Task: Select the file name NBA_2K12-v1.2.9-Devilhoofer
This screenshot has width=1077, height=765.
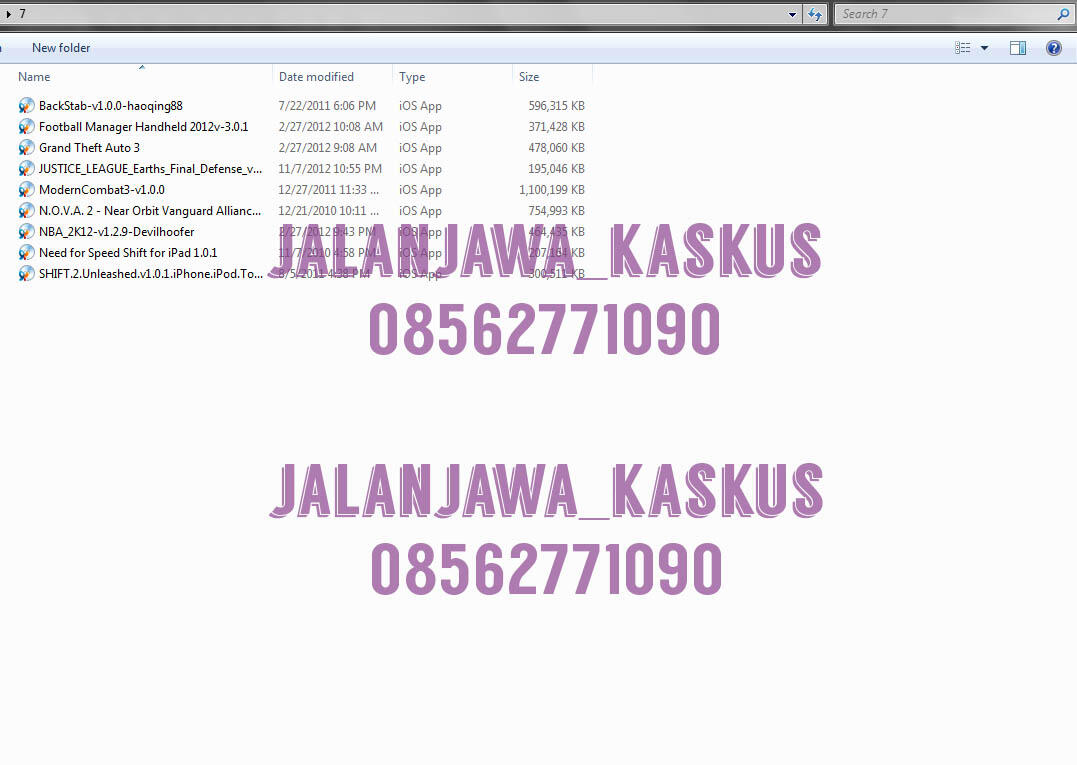Action: (117, 231)
